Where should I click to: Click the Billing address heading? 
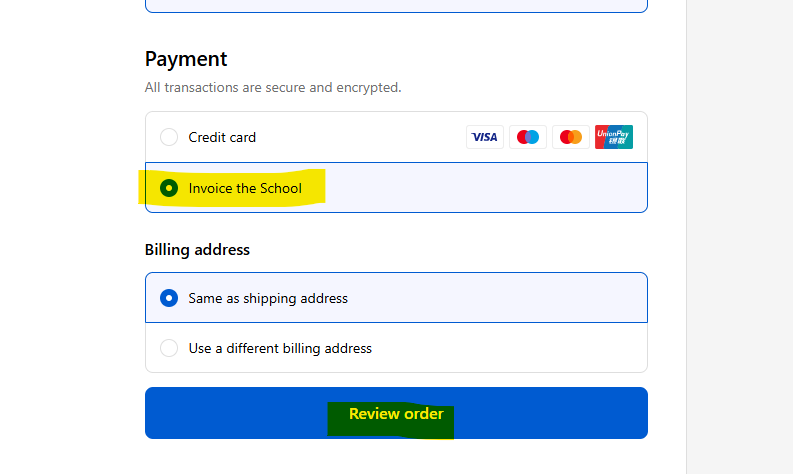click(x=197, y=249)
